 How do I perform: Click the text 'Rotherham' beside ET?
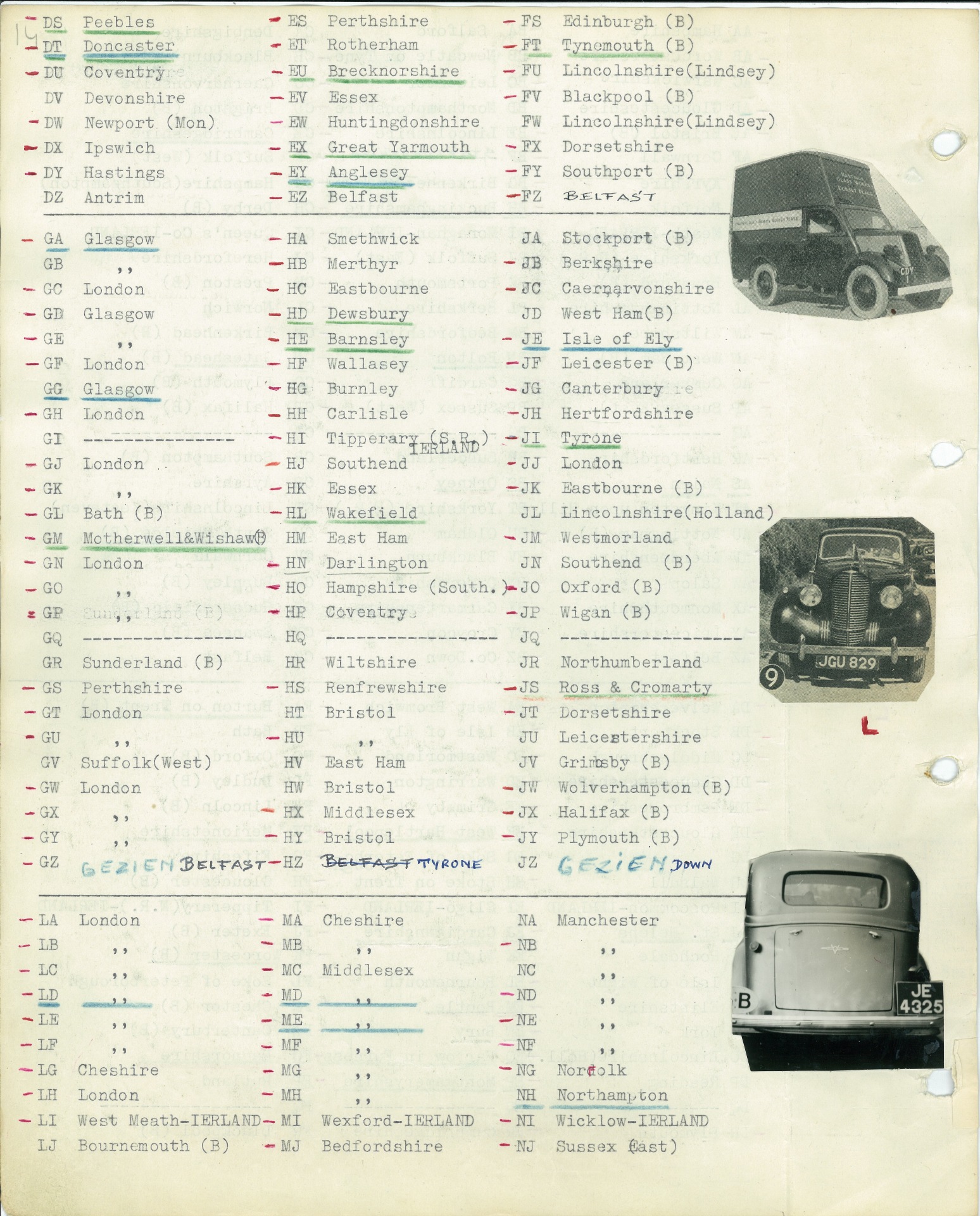372,46
